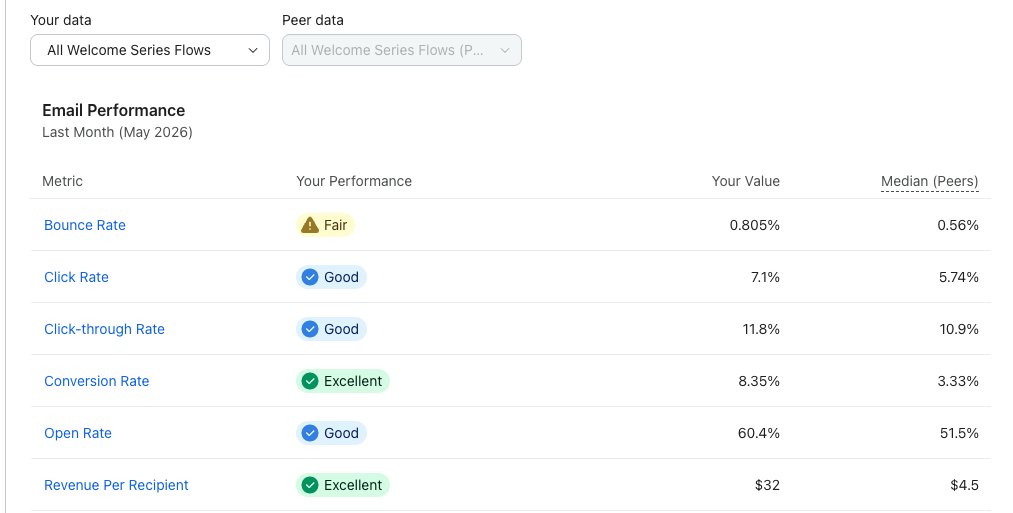Click the Good checkmark icon for Open Rate
Viewport: 1013px width, 513px height.
[x=310, y=433]
